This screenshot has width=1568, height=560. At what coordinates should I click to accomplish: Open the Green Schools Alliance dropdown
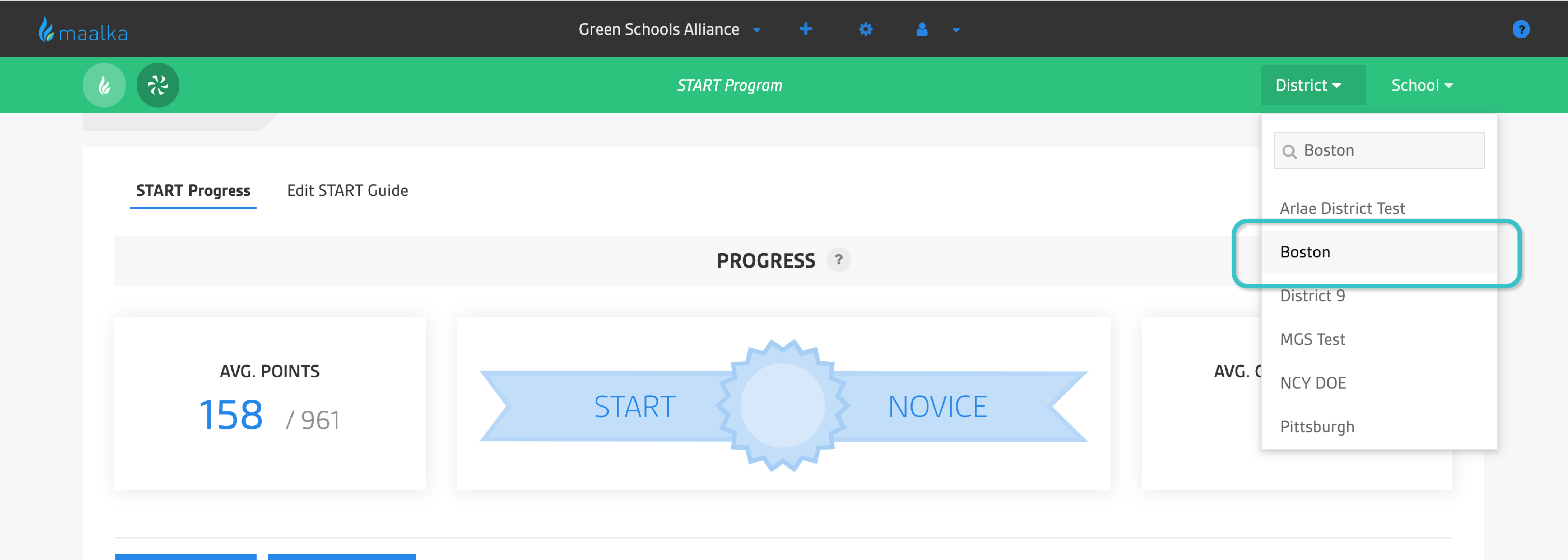coord(670,29)
